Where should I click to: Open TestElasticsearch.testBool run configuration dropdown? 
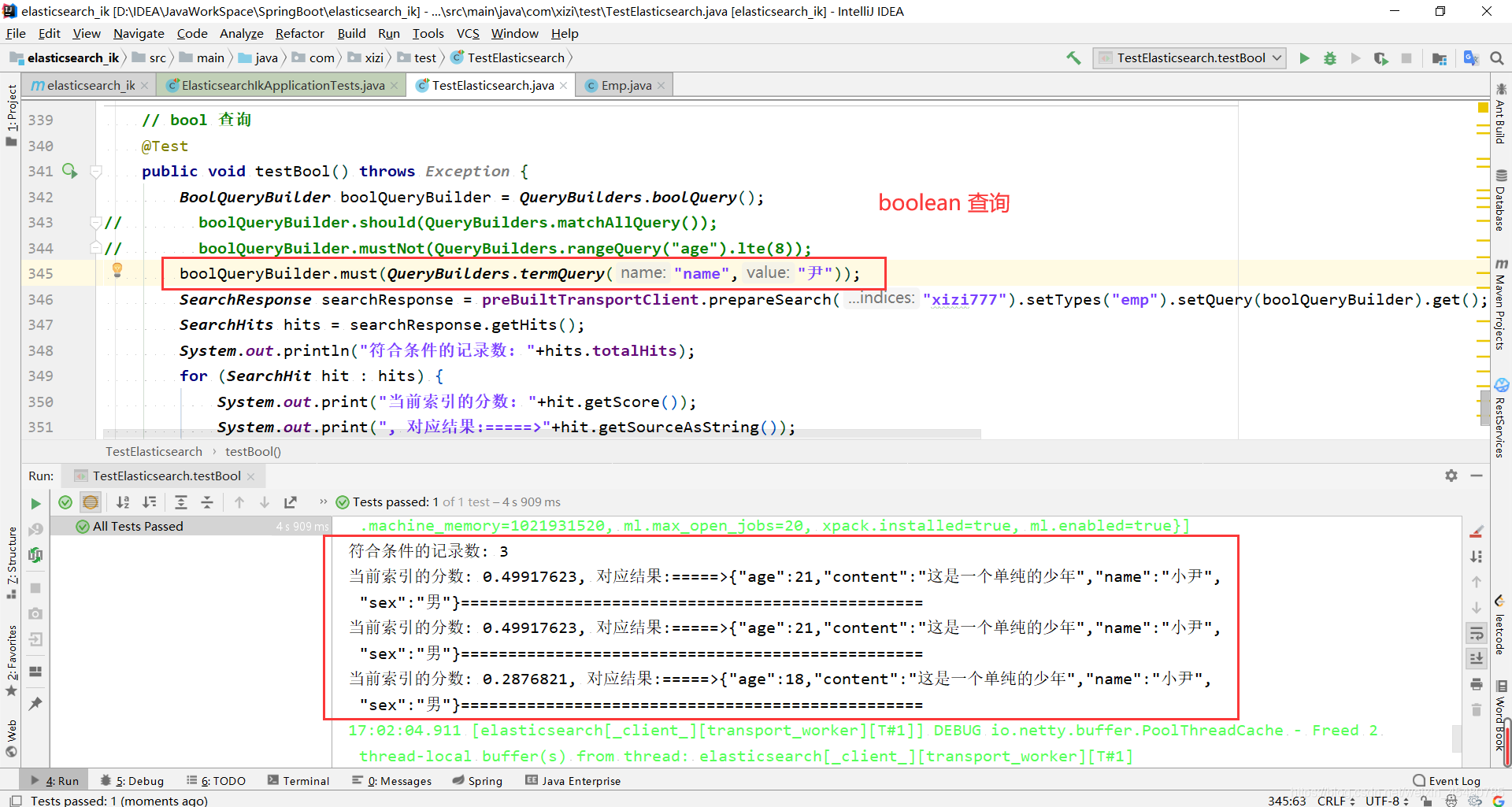(1189, 58)
